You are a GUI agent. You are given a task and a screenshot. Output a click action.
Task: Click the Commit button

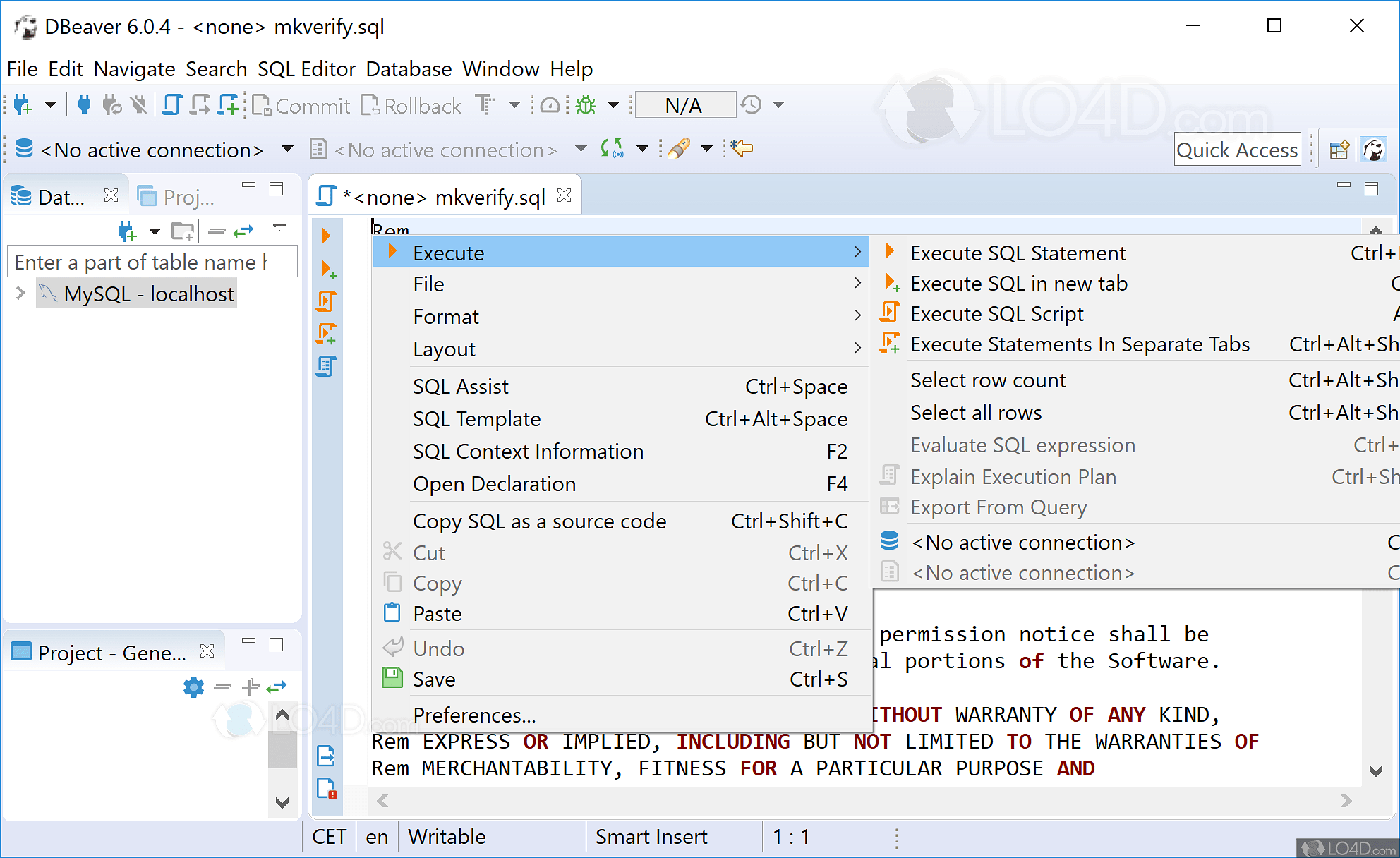tap(301, 106)
